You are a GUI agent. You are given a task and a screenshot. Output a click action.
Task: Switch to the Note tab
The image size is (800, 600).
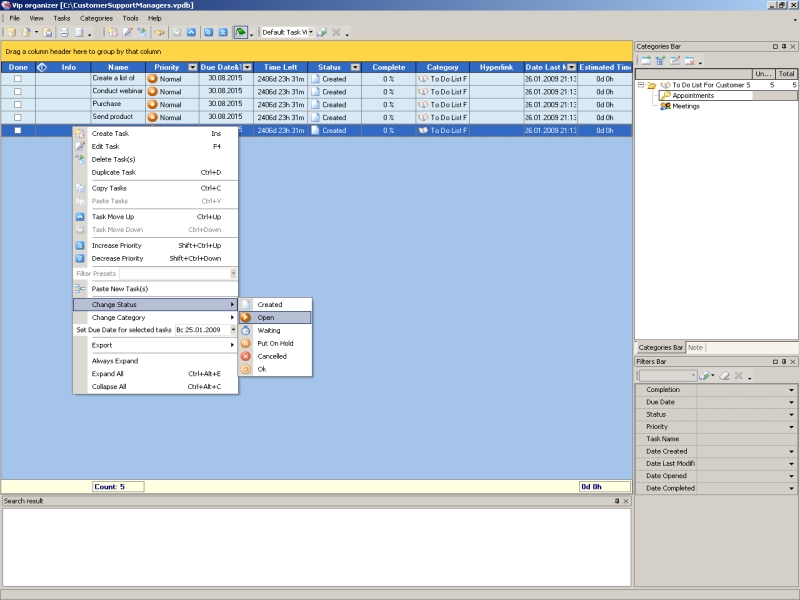pyautogui.click(x=695, y=347)
